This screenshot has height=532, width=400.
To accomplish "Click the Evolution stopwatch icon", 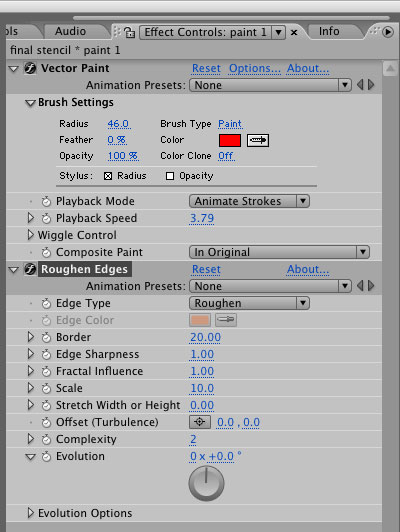I will 46,456.
